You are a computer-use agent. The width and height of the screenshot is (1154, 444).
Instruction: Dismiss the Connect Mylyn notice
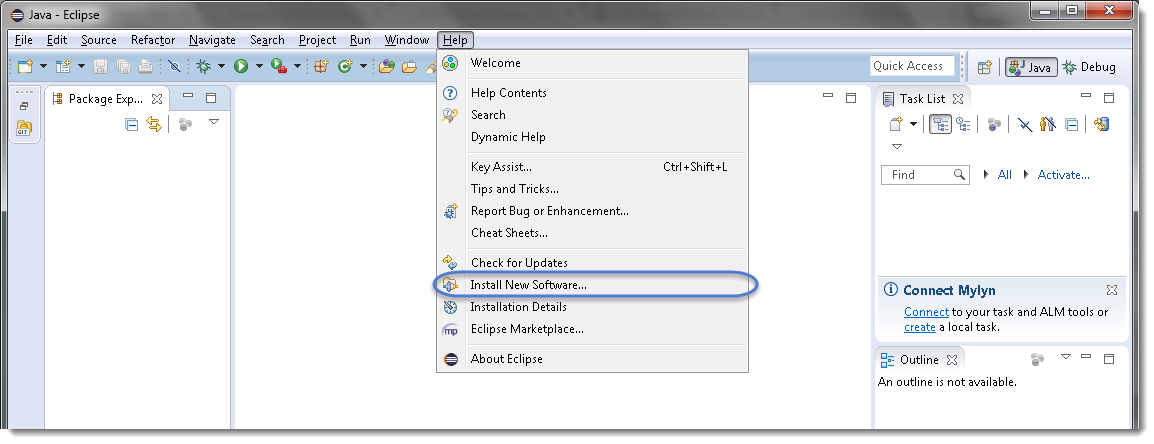[x=1111, y=290]
